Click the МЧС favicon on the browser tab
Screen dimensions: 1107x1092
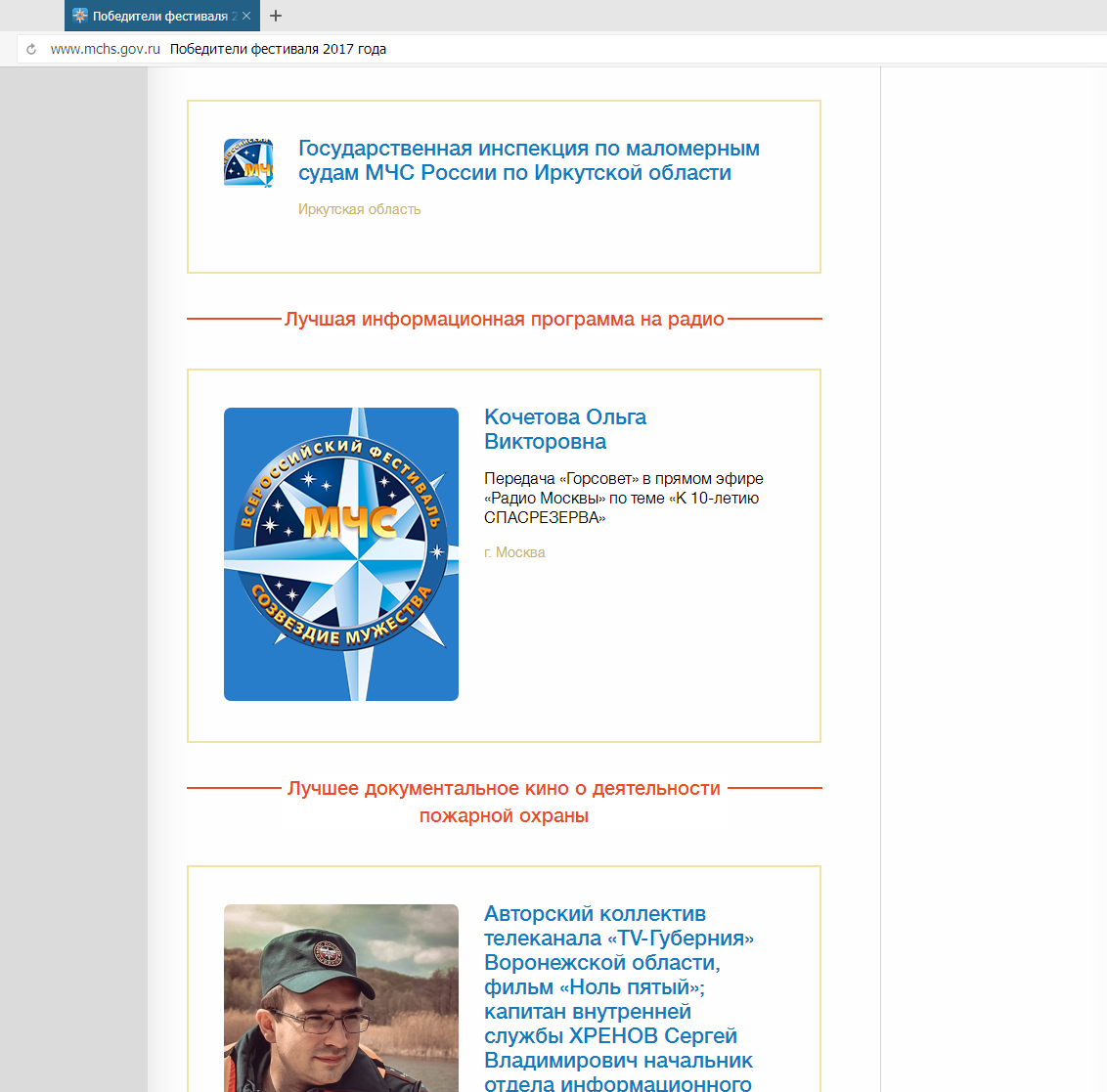(x=80, y=16)
